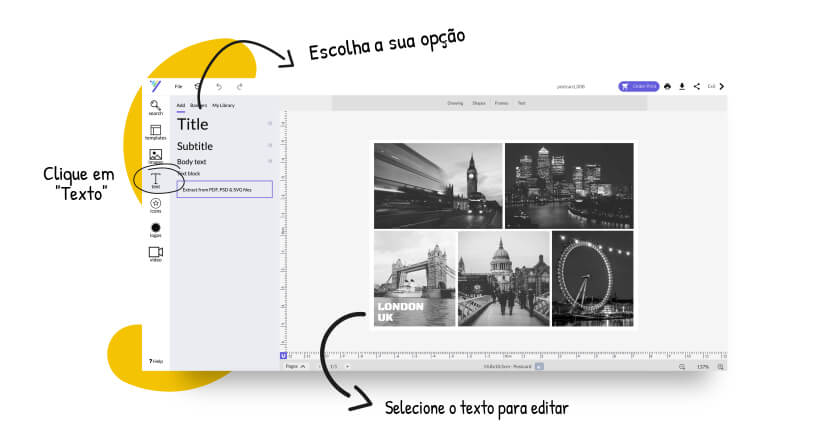This screenshot has height=430, width=834.
Task: Click the redo arrow in the top toolbar
Action: (240, 86)
